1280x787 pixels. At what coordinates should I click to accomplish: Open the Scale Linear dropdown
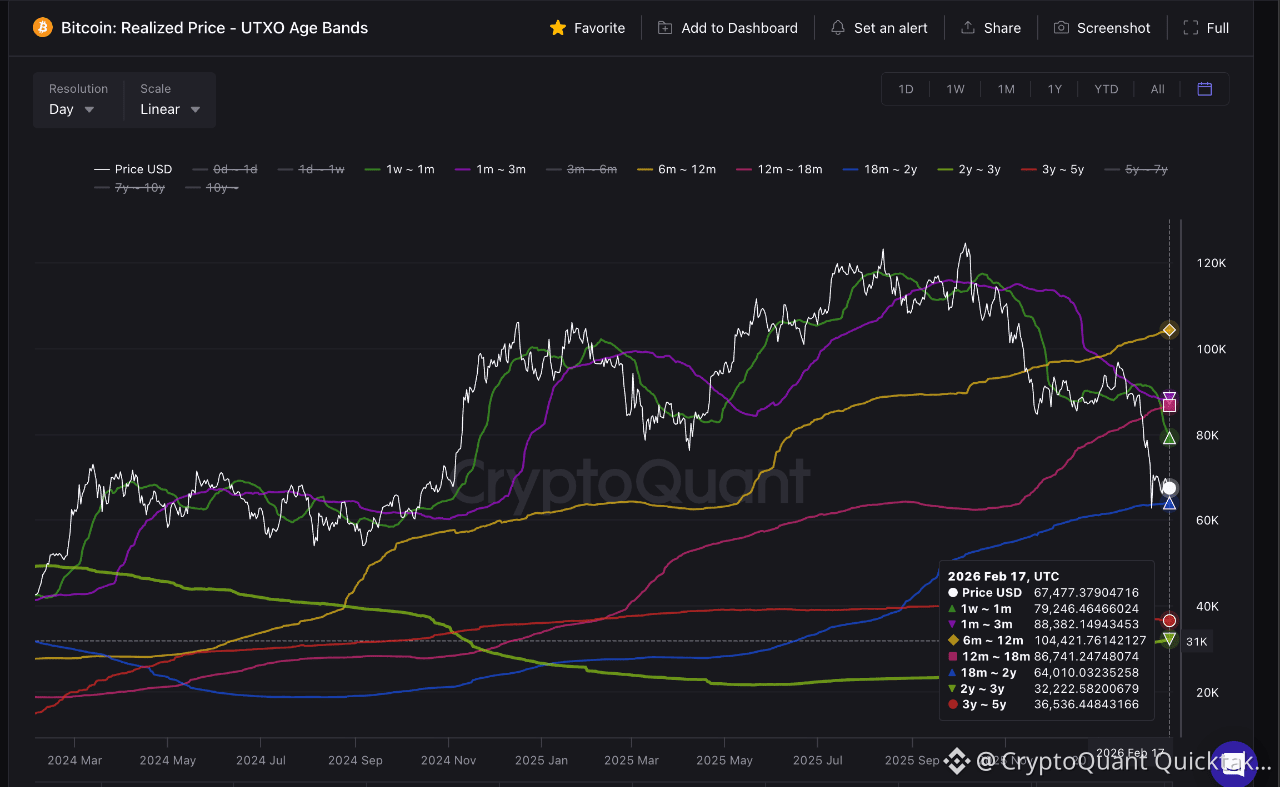[170, 109]
